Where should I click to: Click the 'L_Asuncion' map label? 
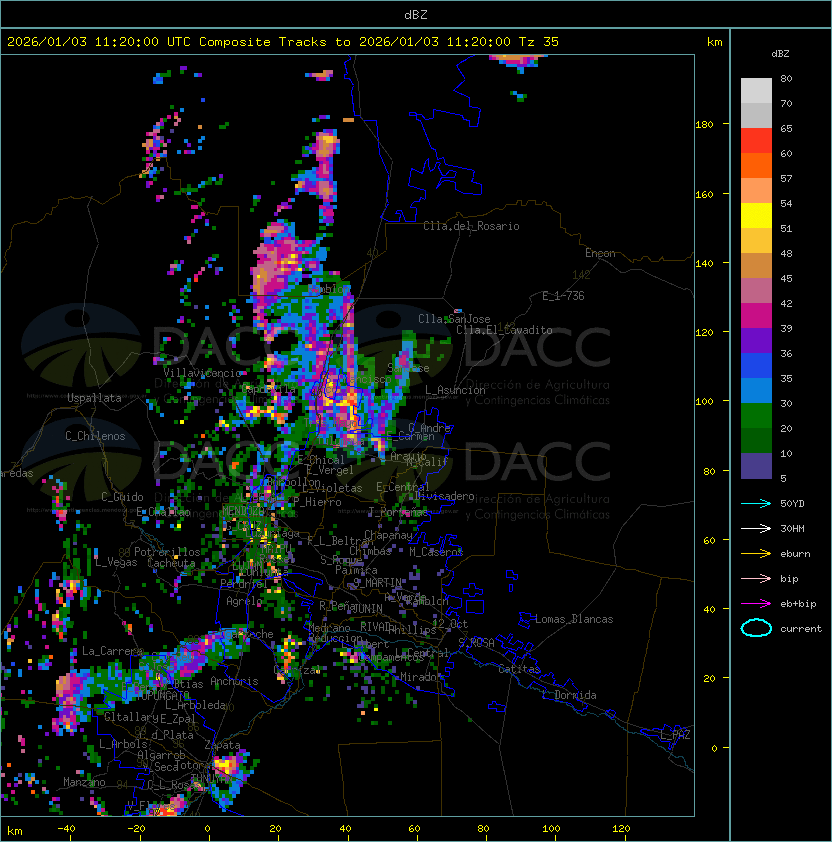tap(455, 390)
